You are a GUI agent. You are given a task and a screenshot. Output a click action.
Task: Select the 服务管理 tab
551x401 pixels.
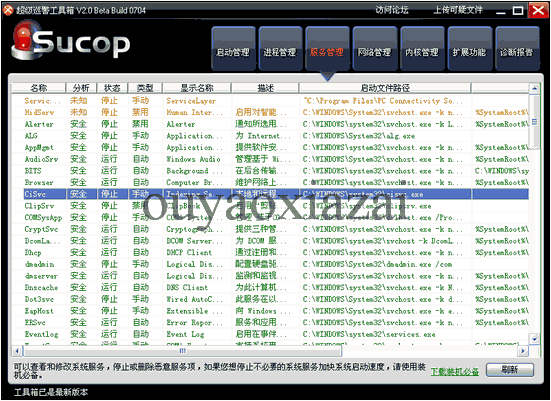click(328, 48)
